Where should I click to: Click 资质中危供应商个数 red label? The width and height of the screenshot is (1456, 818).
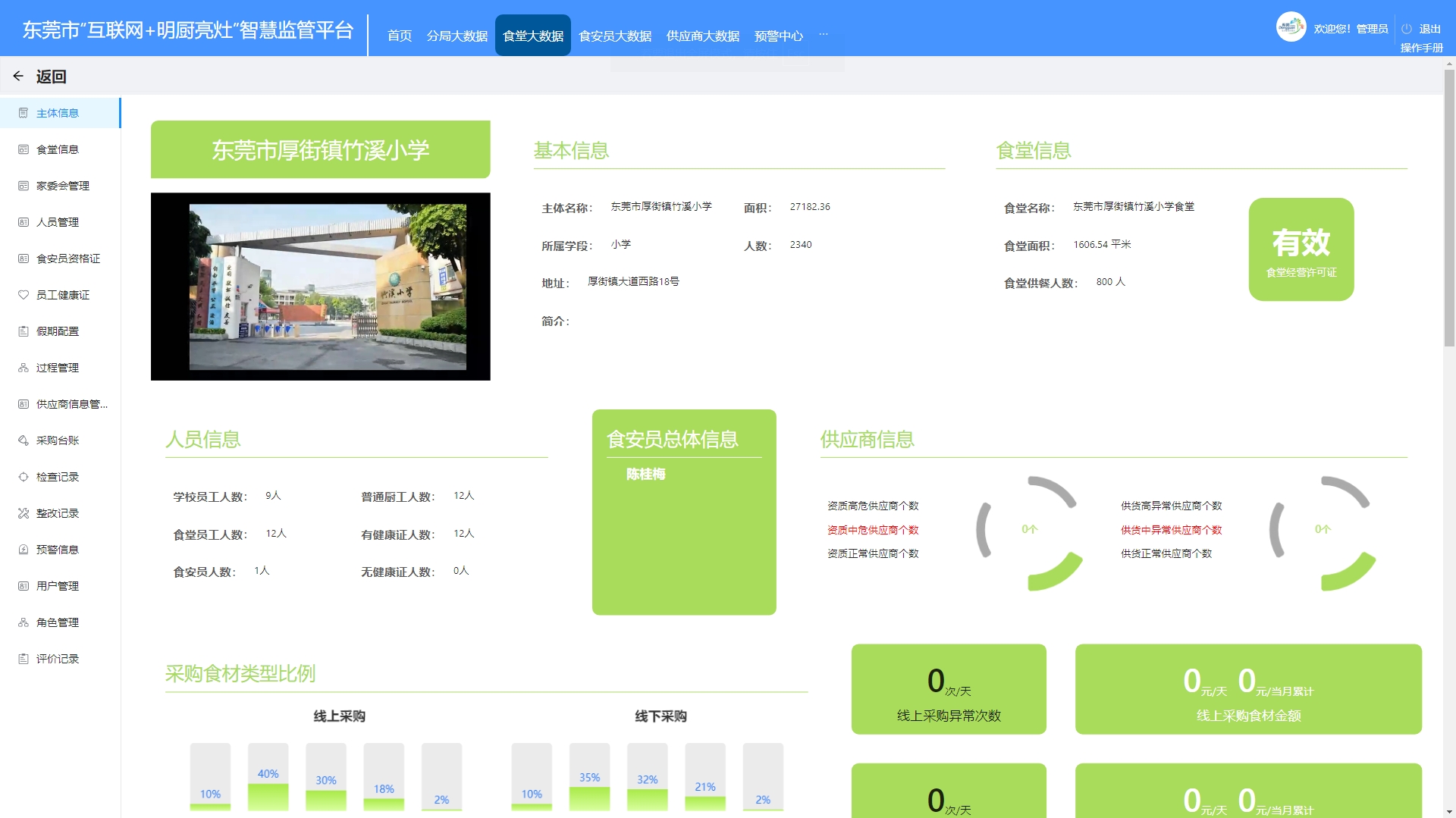pos(873,530)
